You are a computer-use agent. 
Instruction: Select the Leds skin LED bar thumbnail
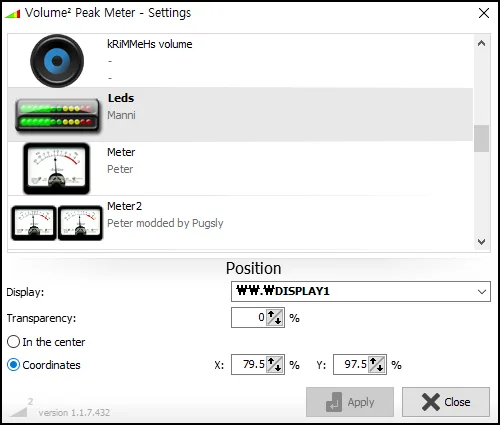(57, 115)
